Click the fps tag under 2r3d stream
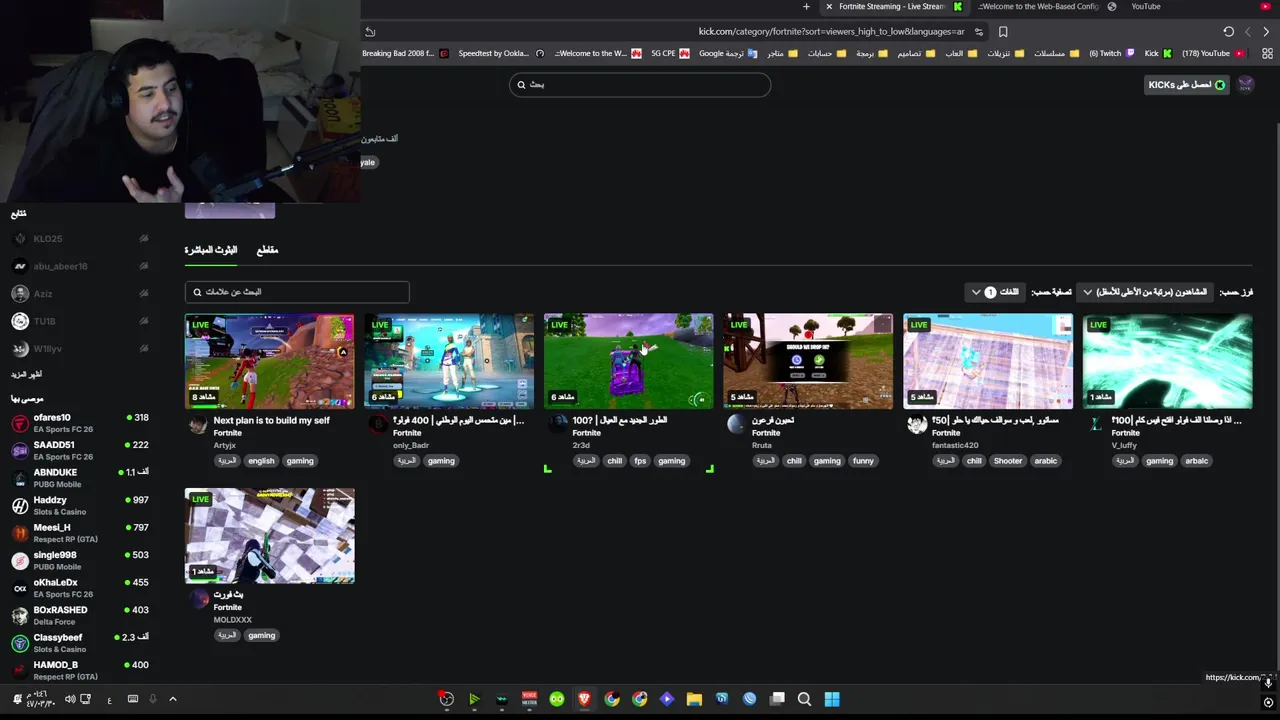Viewport: 1280px width, 720px height. pyautogui.click(x=640, y=461)
